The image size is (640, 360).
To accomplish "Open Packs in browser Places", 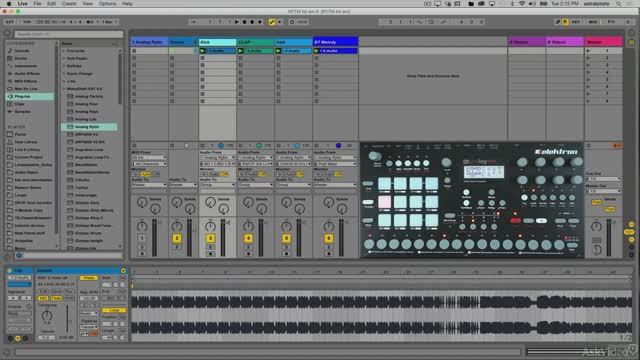I will 20,134.
